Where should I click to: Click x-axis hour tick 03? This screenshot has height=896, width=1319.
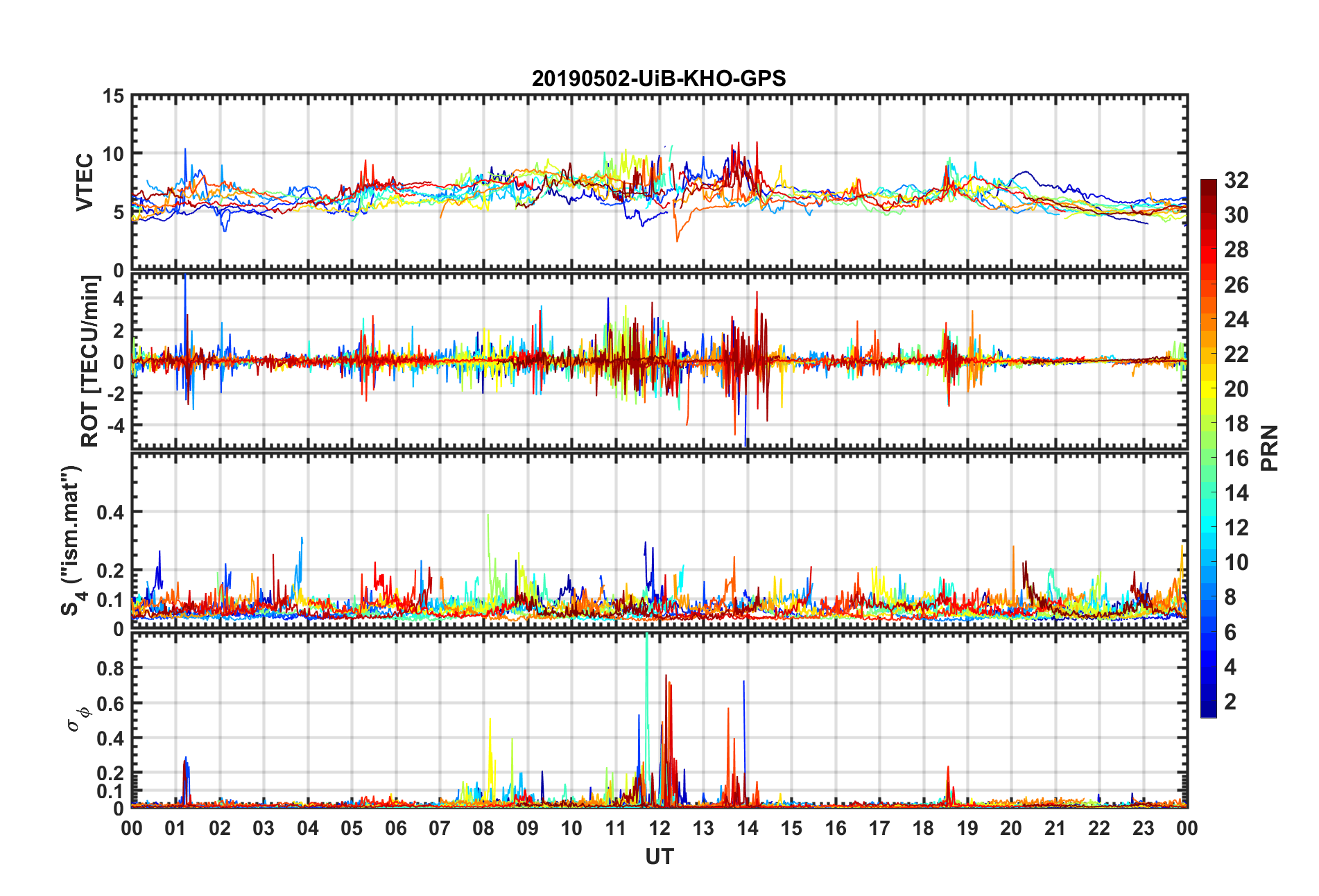click(264, 828)
